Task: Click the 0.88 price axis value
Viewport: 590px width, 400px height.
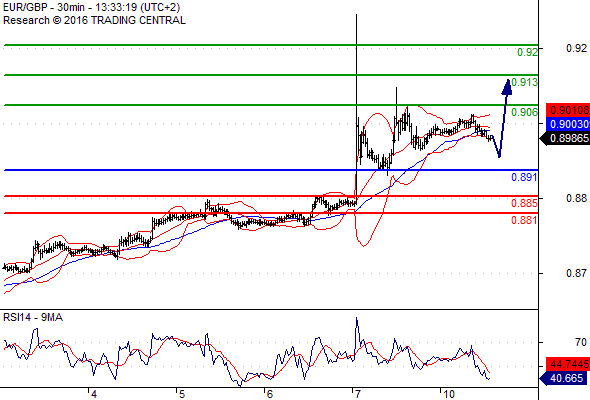Action: point(576,198)
